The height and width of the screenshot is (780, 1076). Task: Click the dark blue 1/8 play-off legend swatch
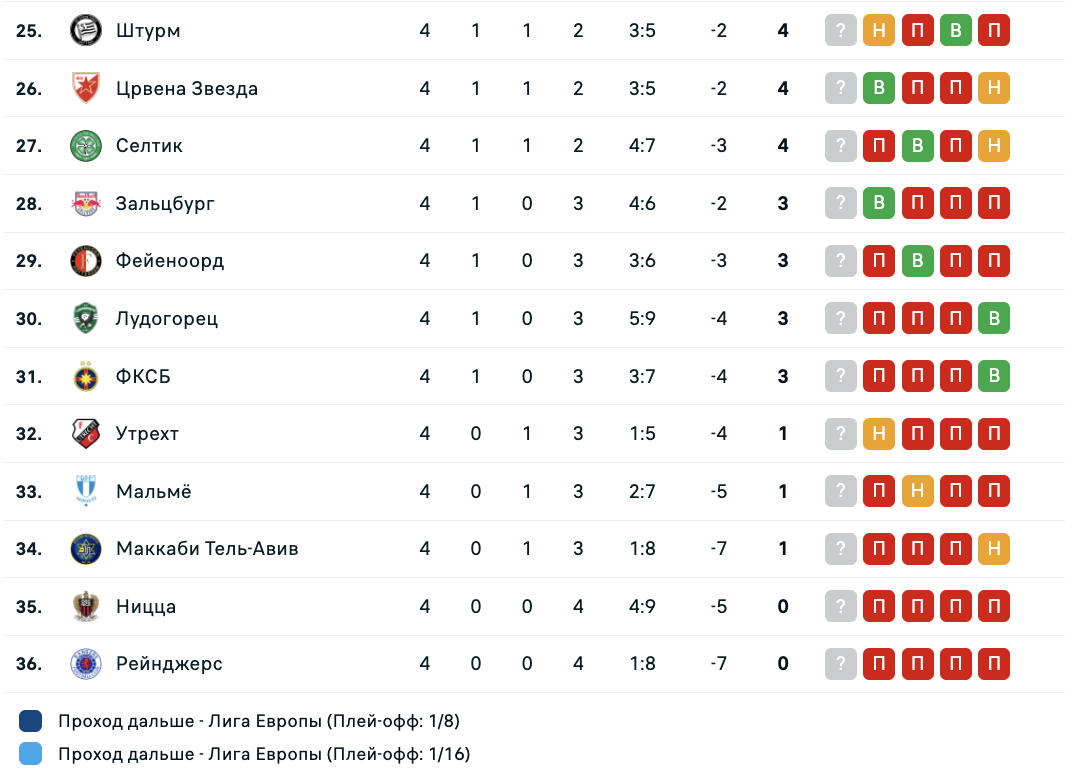(31, 721)
